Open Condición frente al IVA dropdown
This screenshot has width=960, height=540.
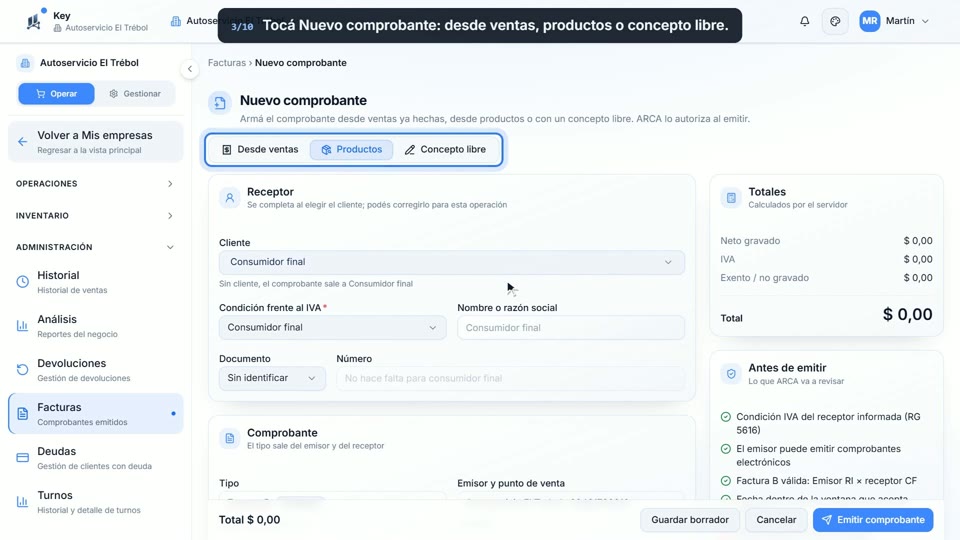pyautogui.click(x=332, y=328)
